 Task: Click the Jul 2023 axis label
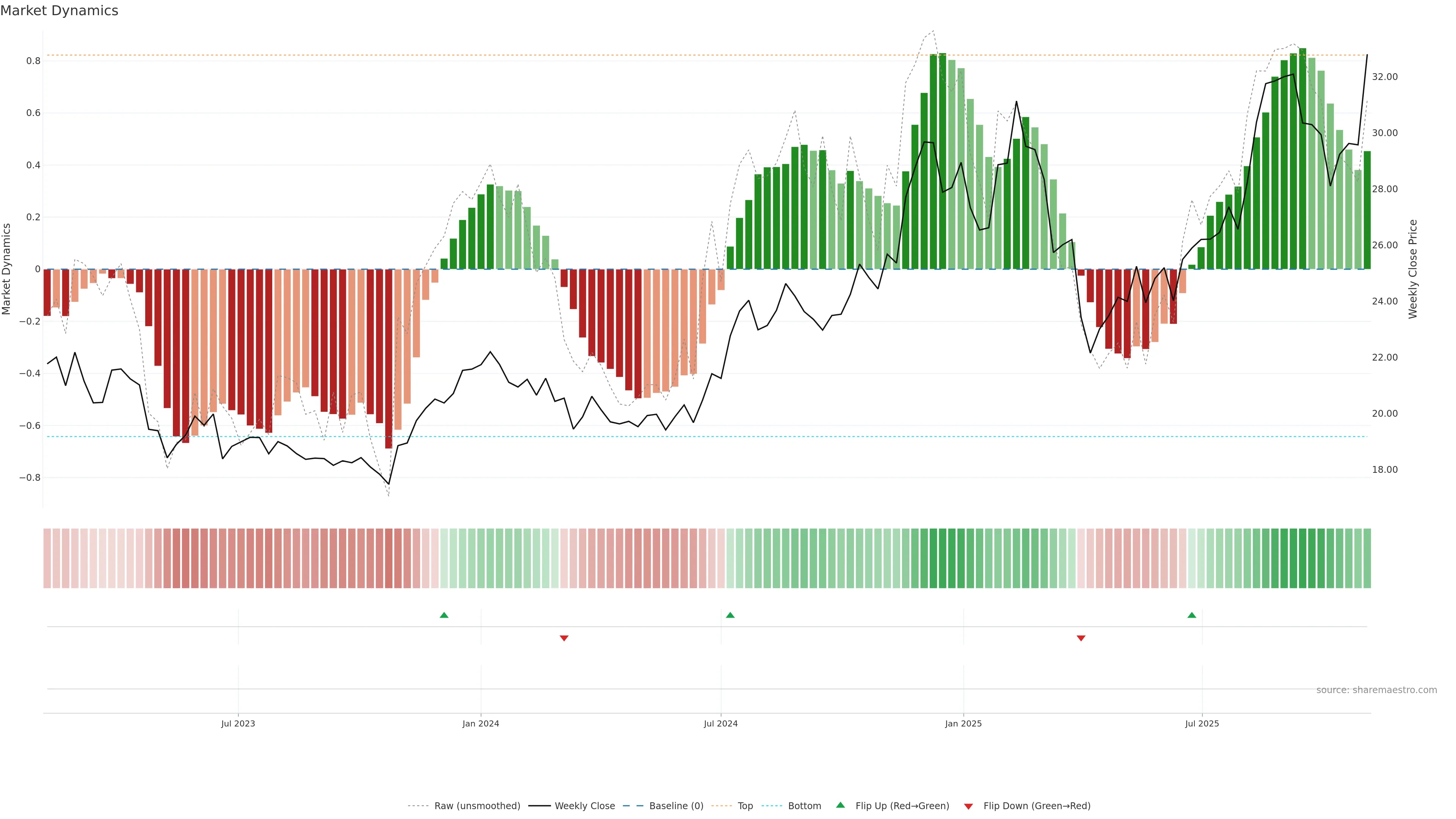coord(238,723)
